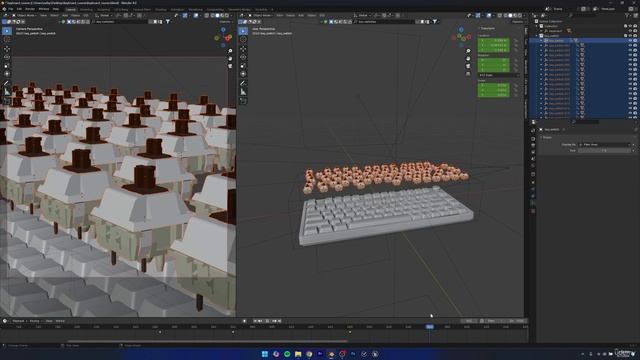This screenshot has height=360, width=640.
Task: Switch to the Animation workspace tab
Action: pos(177,9)
